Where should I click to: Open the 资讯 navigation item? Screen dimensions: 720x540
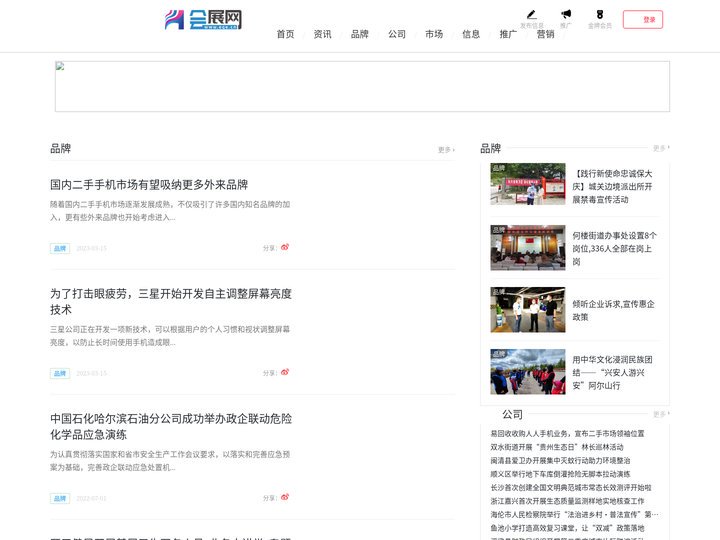[322, 34]
